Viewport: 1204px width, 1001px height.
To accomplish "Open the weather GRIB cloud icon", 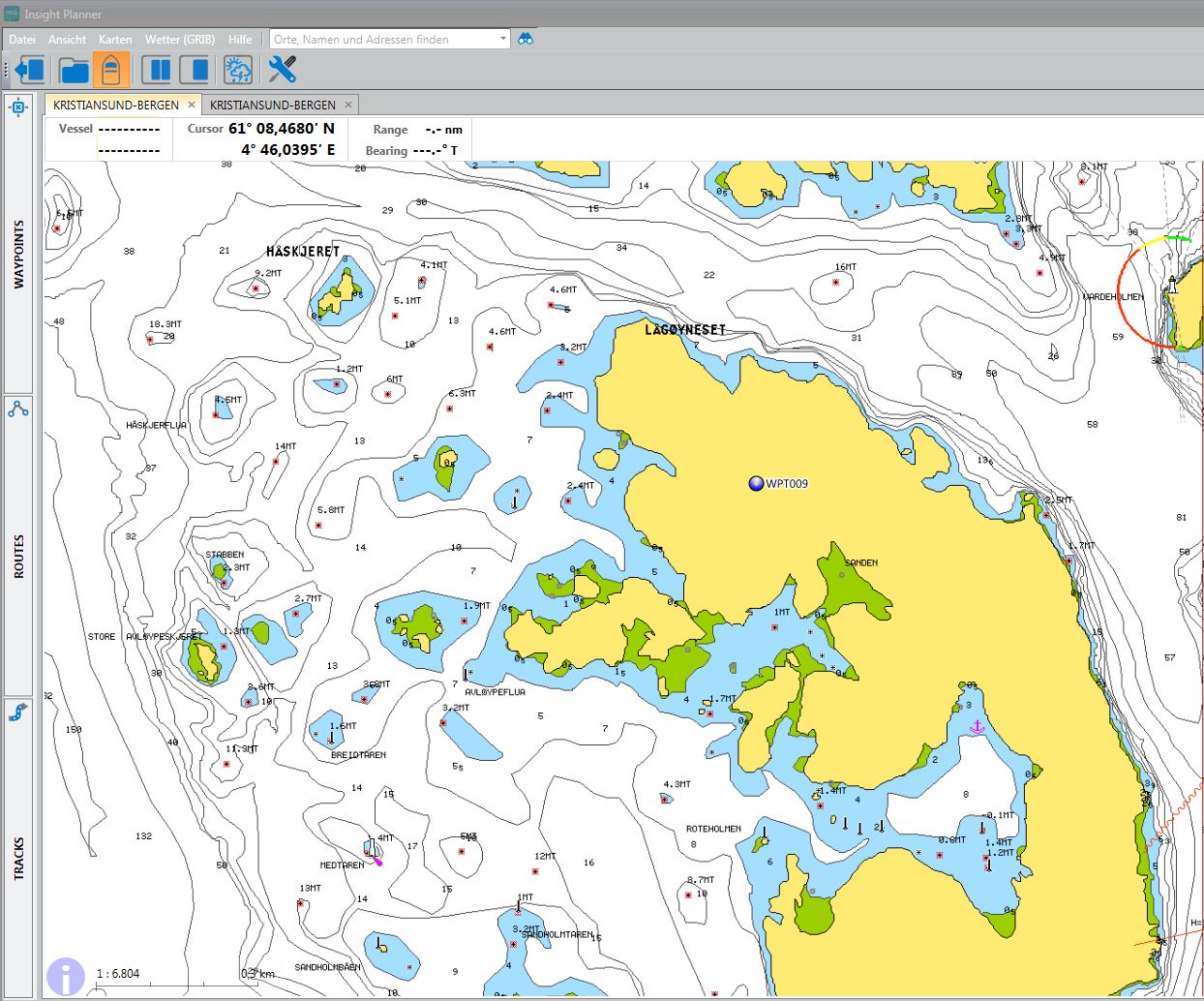I will pyautogui.click(x=238, y=70).
